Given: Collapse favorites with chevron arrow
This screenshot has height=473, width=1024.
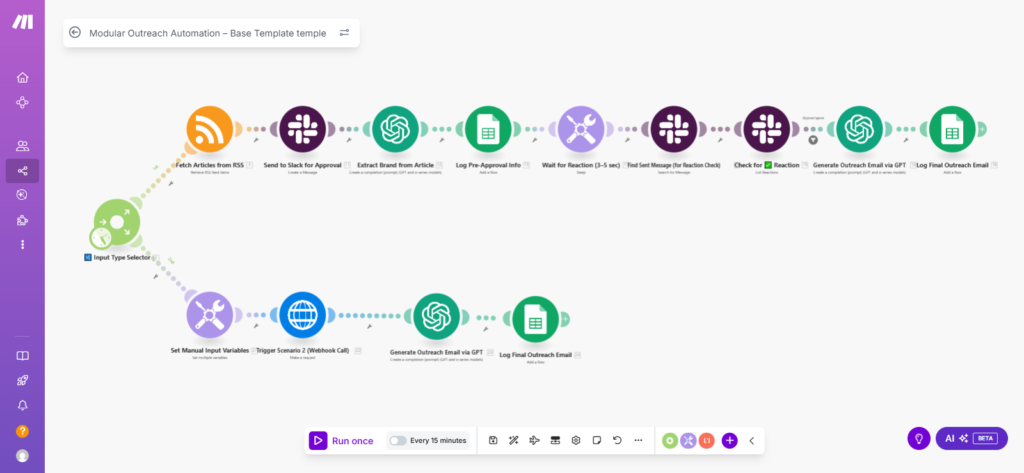Looking at the screenshot, I should coord(752,440).
